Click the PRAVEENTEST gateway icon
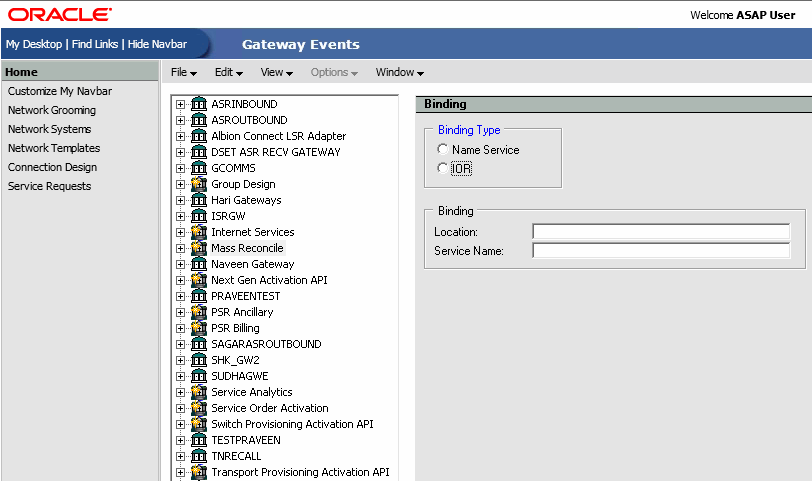This screenshot has height=481, width=812. coord(199,297)
